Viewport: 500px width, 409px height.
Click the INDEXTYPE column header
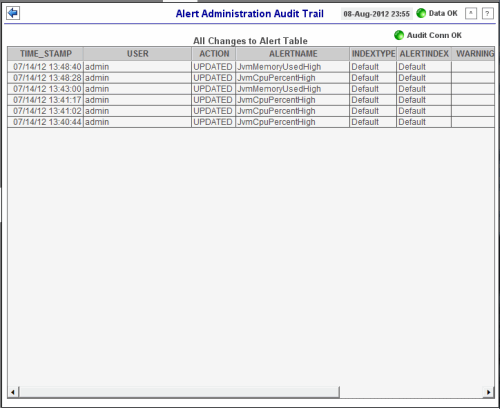coord(373,54)
